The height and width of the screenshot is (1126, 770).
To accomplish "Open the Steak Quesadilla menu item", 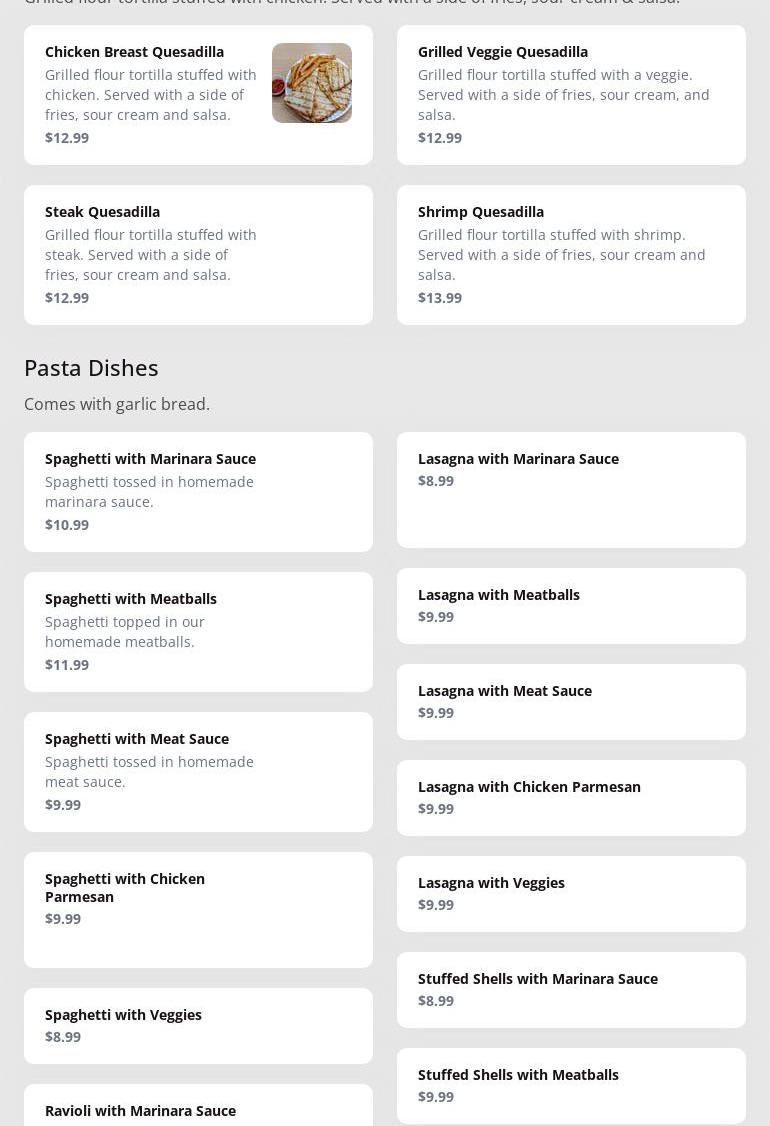I will (x=198, y=254).
